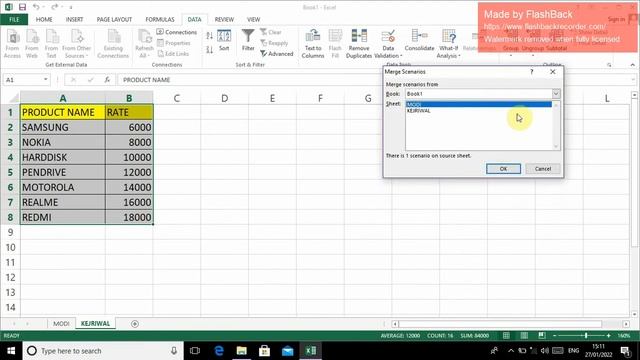This screenshot has height=360, width=640.
Task: Open the FILE tab
Action: coord(14,19)
